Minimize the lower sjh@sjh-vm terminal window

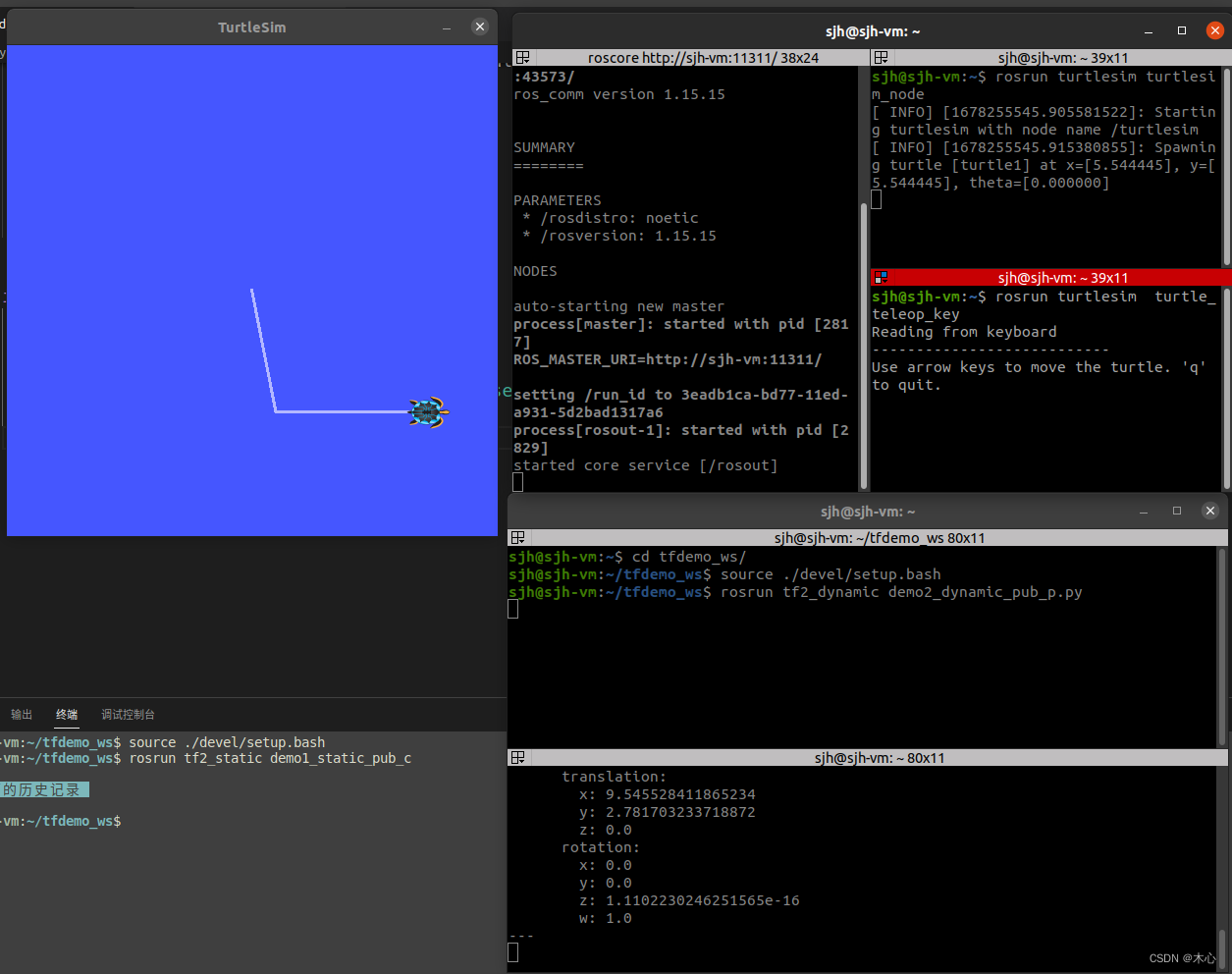click(1144, 511)
